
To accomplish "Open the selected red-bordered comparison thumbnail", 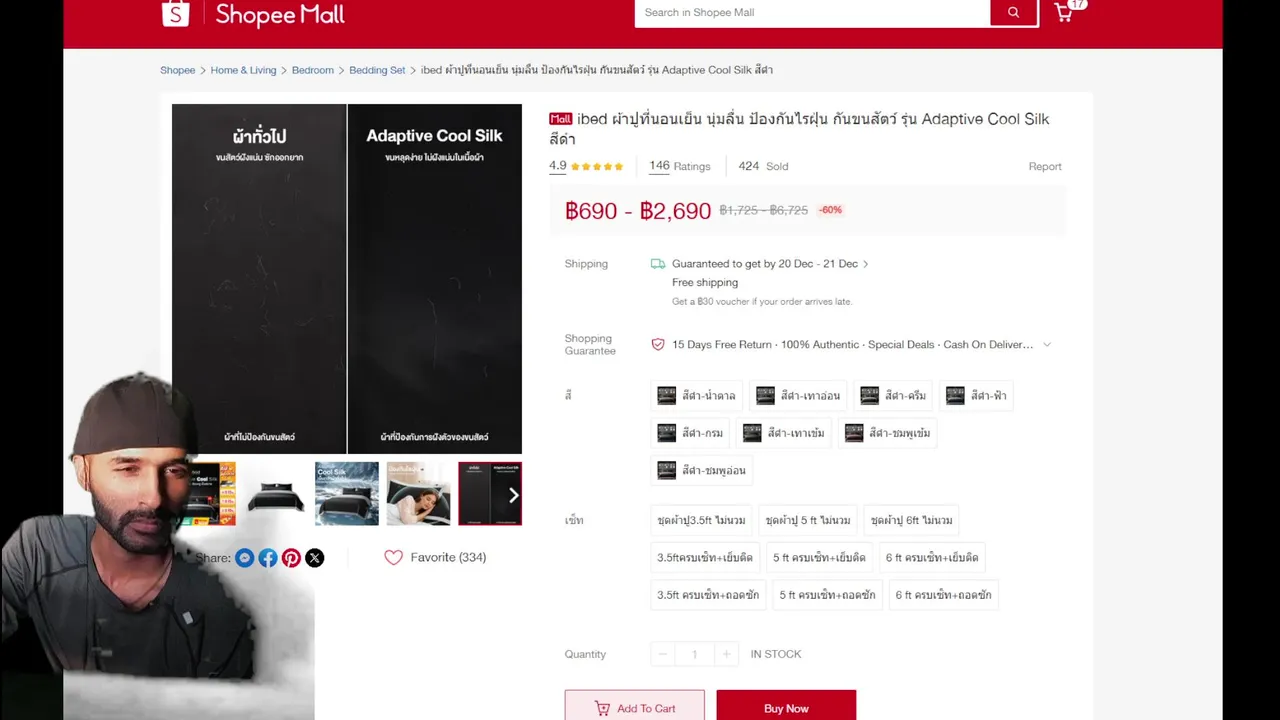I will (x=490, y=494).
